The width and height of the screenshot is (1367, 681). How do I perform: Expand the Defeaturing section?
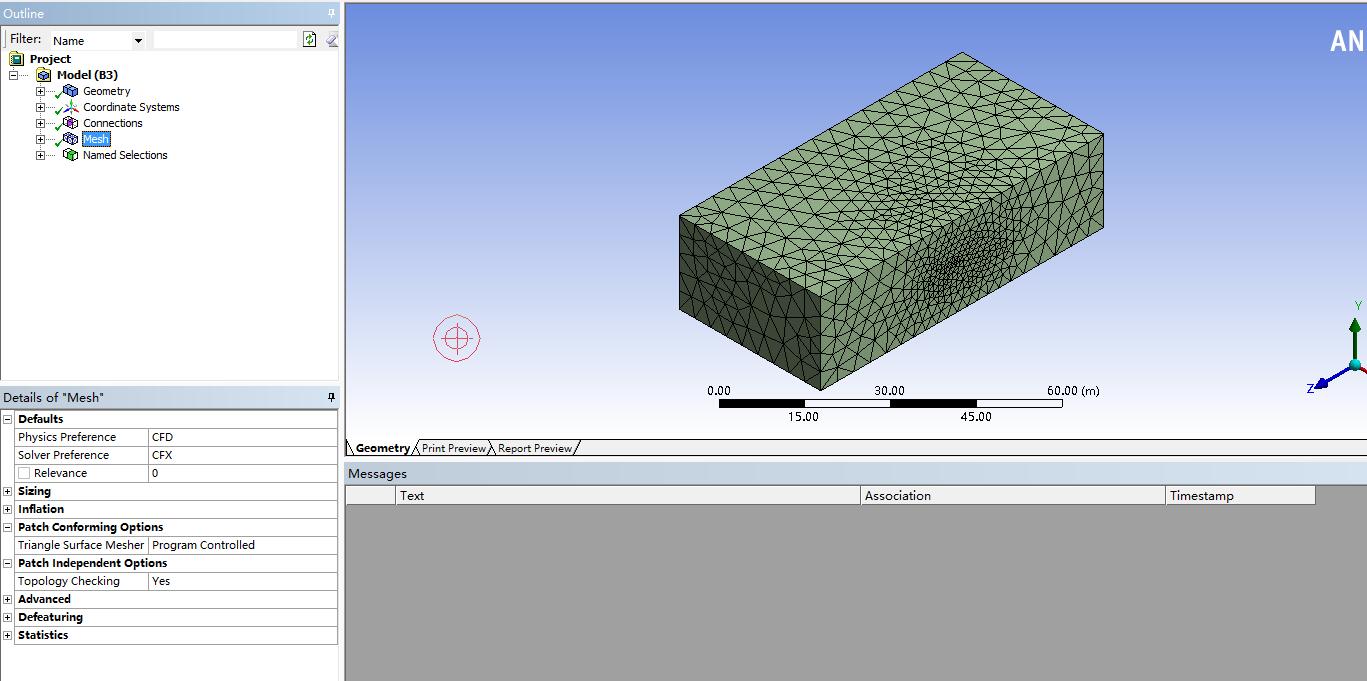click(8, 617)
